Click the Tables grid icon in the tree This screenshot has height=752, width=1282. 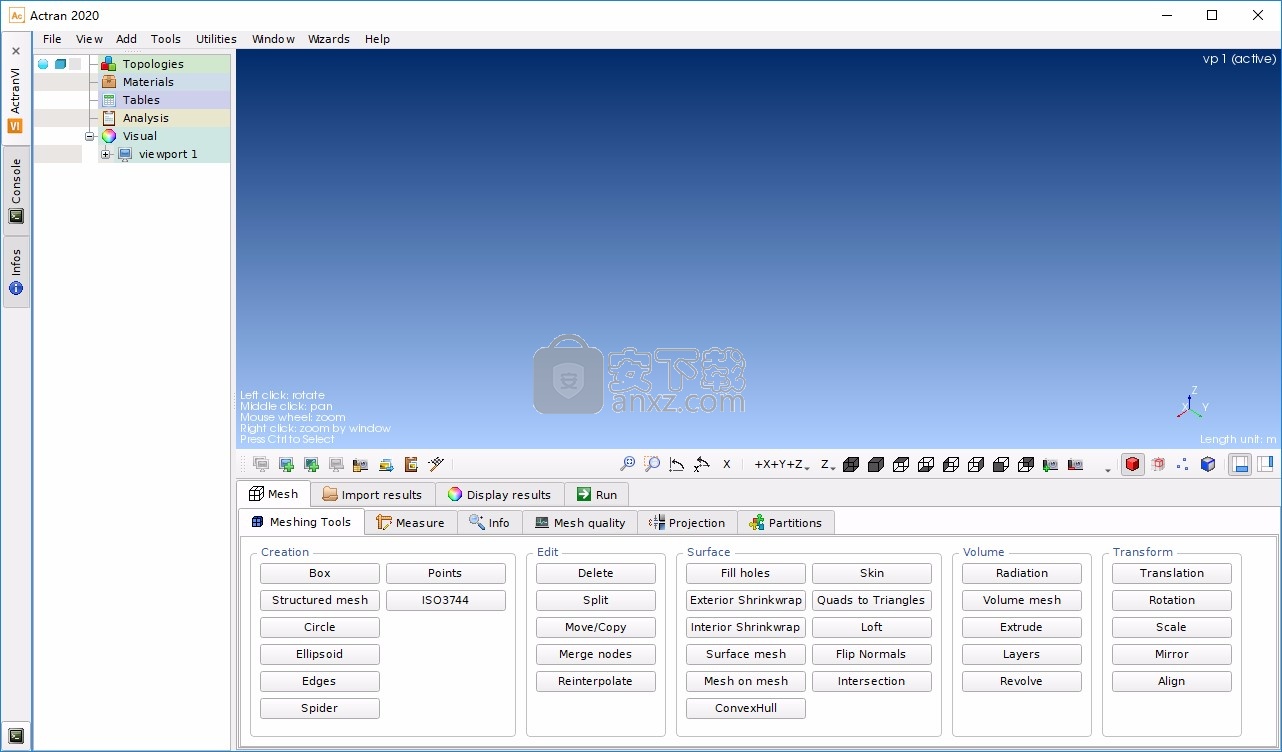point(109,100)
